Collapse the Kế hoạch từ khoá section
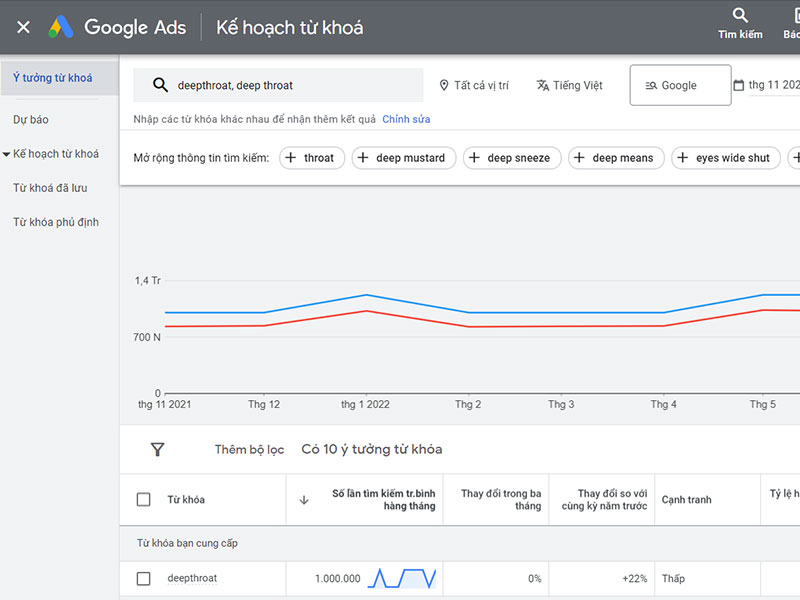The image size is (800, 600). 6,154
